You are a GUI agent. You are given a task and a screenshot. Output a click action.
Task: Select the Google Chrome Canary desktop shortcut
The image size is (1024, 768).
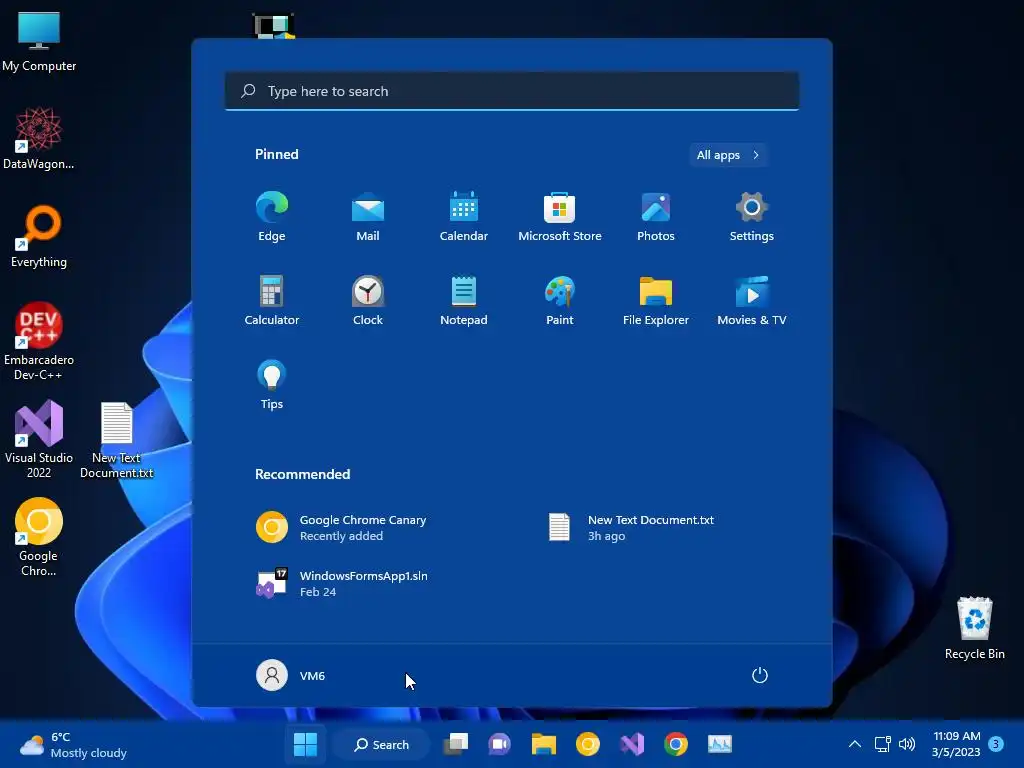[39, 537]
